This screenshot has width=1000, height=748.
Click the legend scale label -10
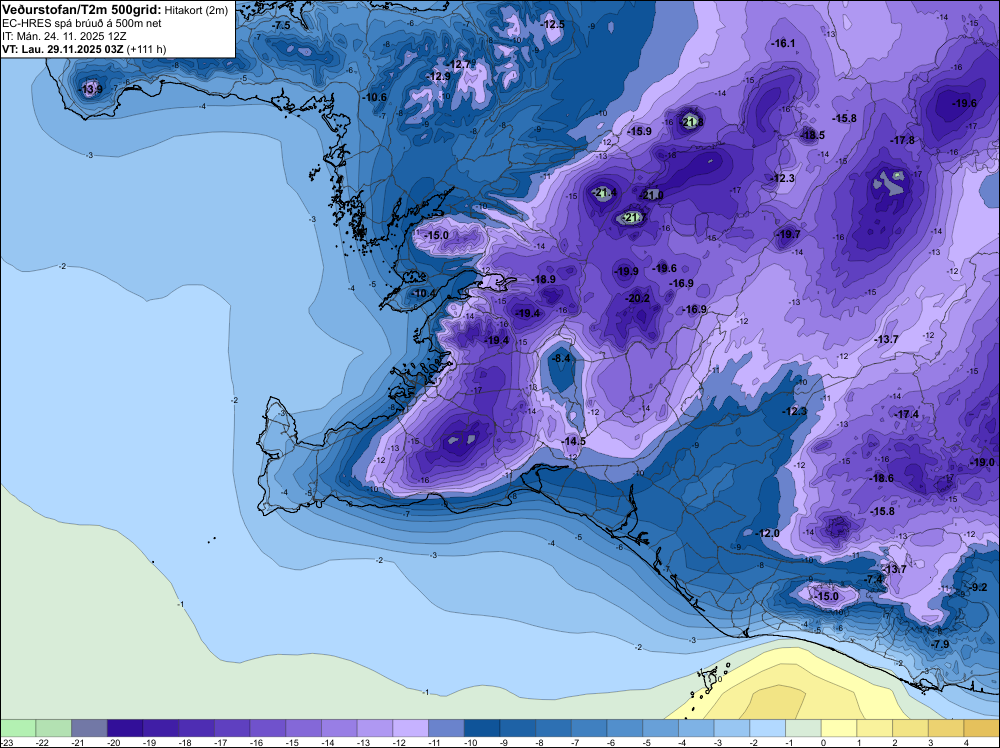pos(470,742)
